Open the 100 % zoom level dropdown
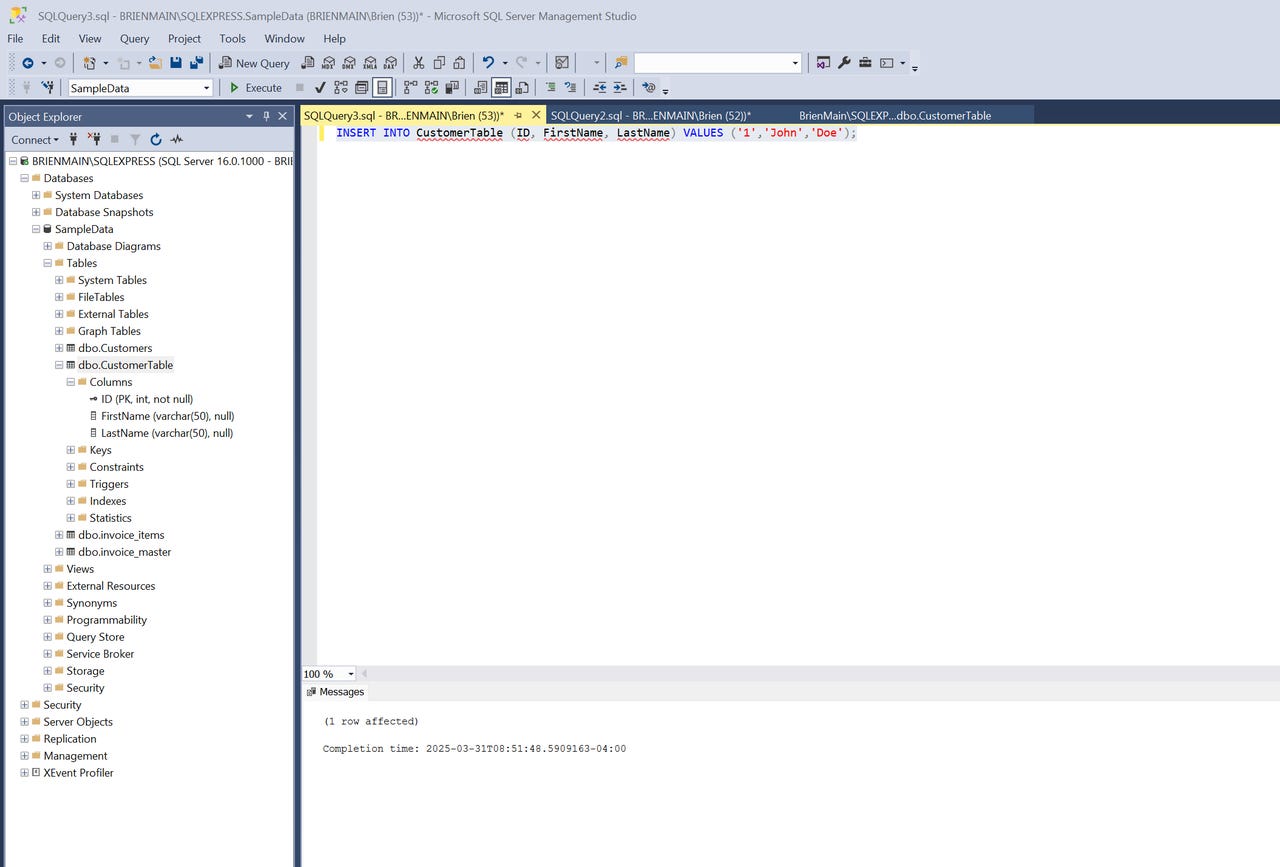Screen dimensions: 1280x867 (x=351, y=674)
